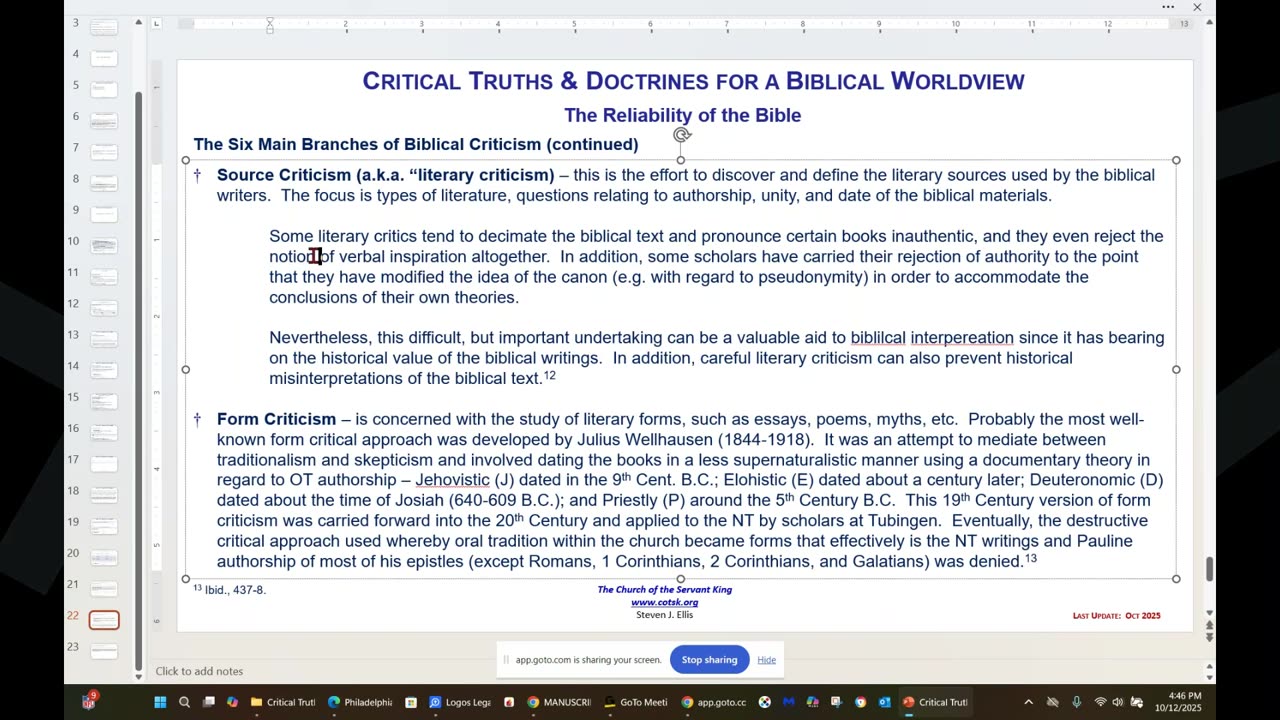Select slide thumbnail 16
This screenshot has height=720, width=1280.
[x=104, y=431]
